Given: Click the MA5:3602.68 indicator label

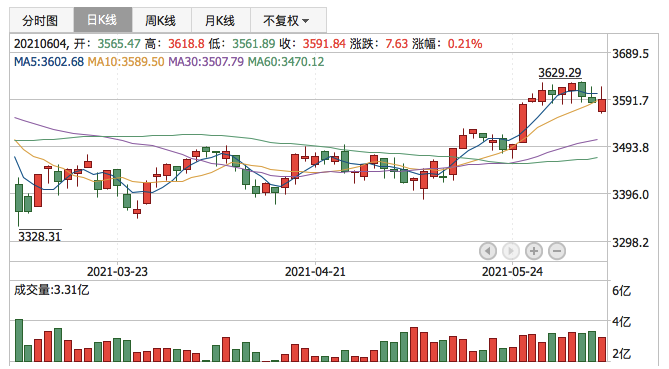Looking at the screenshot, I should point(49,62).
